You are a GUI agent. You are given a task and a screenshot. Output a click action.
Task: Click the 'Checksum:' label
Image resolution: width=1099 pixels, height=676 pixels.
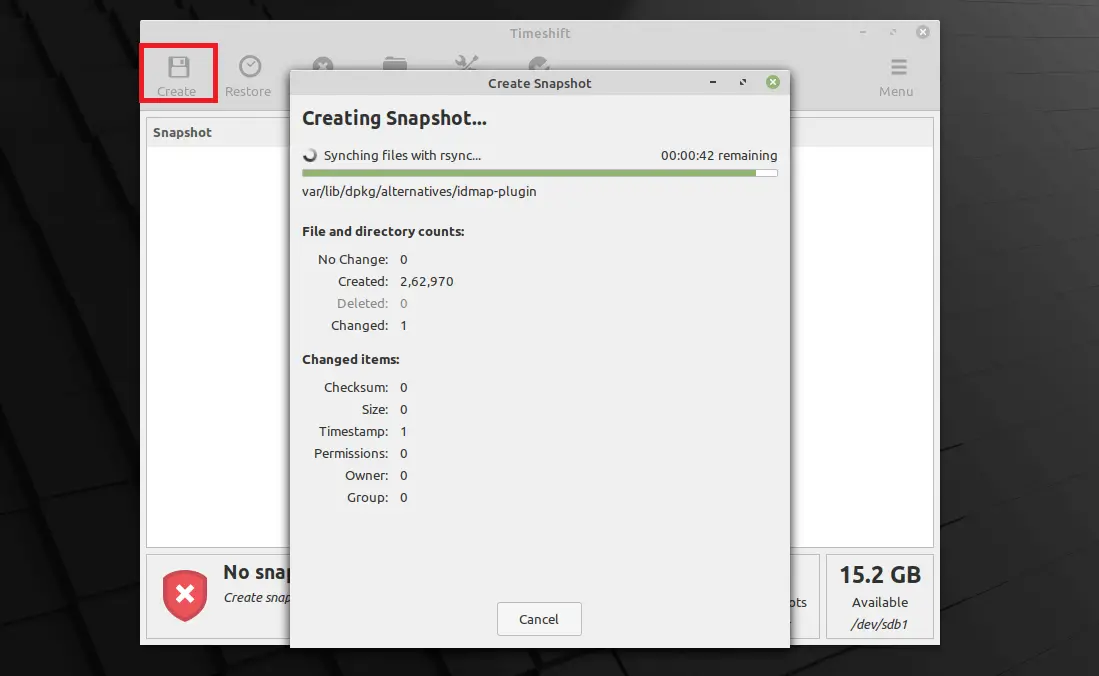coord(356,387)
